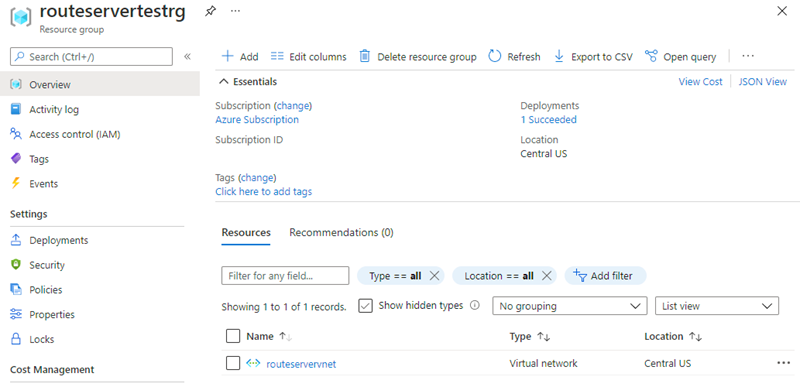The height and width of the screenshot is (387, 800).
Task: Click the Properties sliders icon
Action: tap(16, 314)
